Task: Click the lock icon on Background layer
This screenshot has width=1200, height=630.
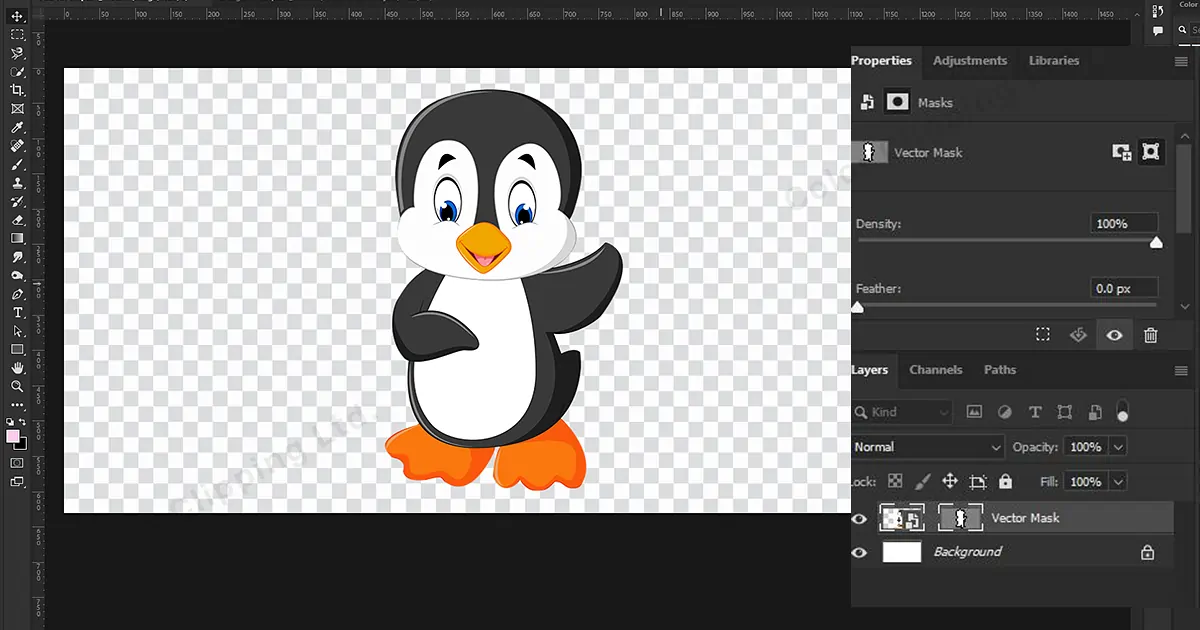Action: pos(1147,552)
